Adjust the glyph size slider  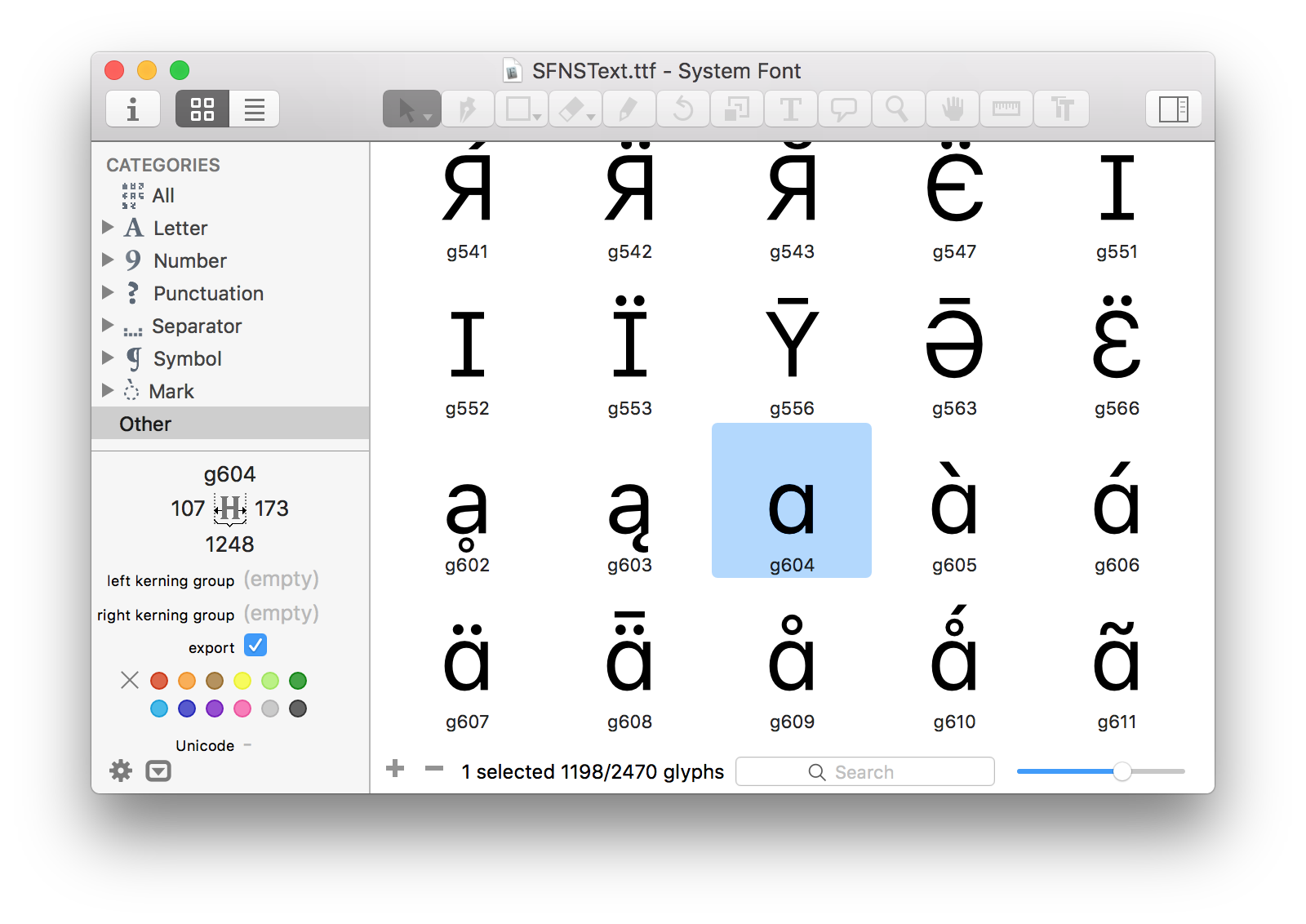pos(1122,771)
